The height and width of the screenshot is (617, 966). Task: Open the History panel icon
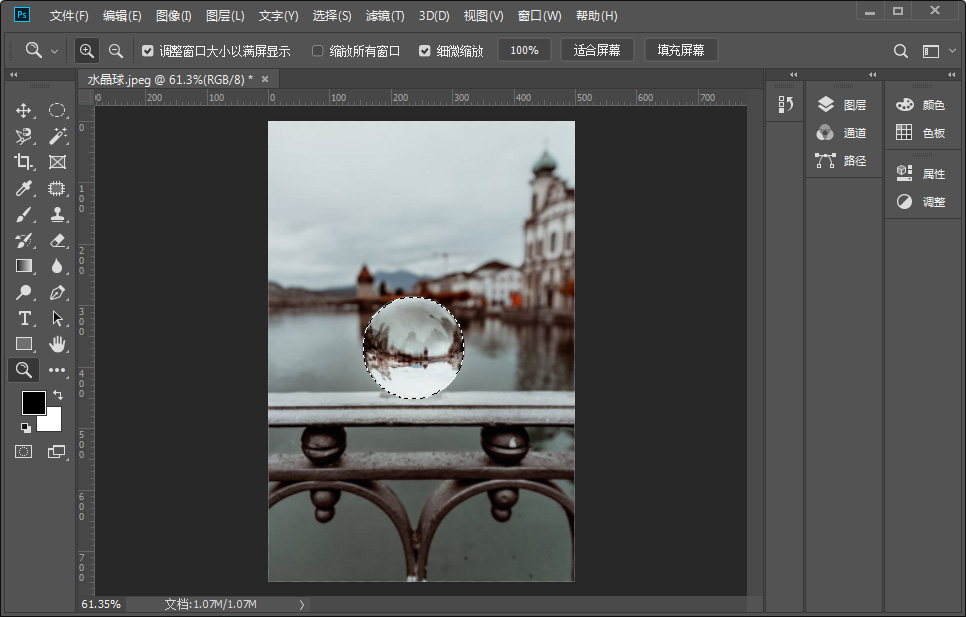click(785, 105)
